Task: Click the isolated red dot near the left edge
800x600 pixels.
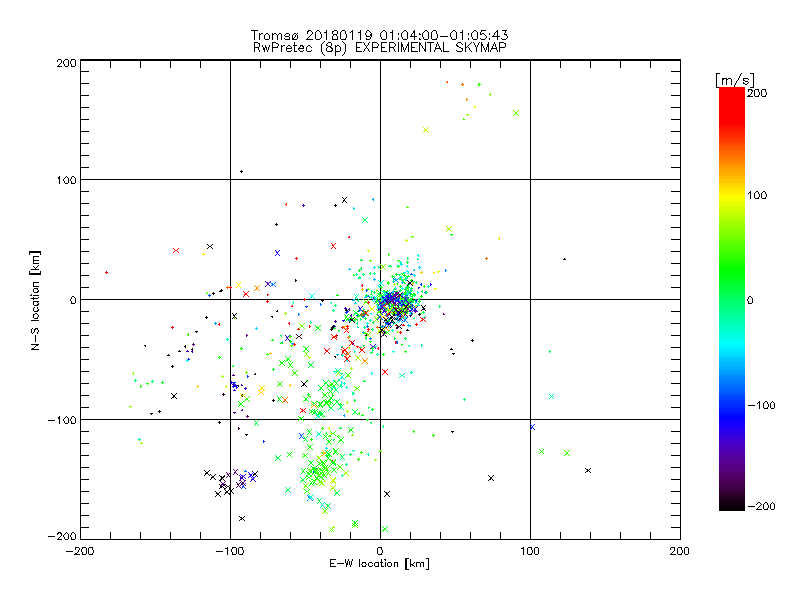Action: 106,272
